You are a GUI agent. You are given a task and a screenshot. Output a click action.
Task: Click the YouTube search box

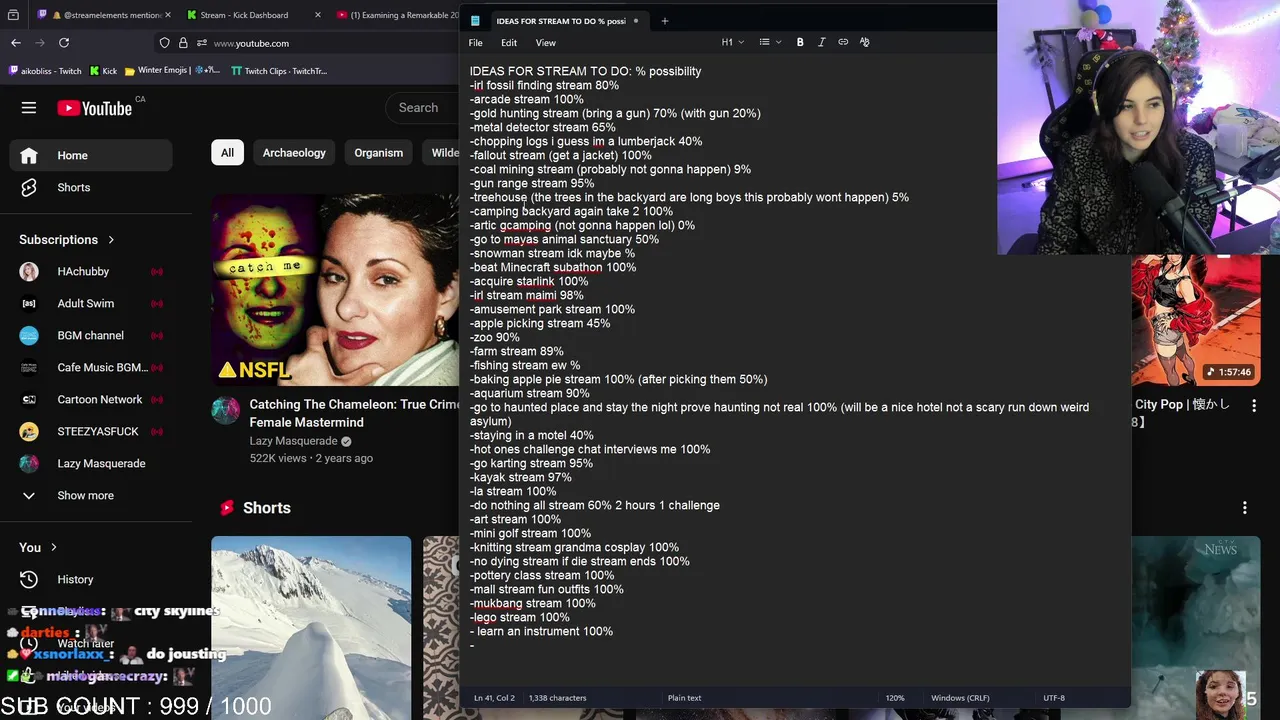click(x=424, y=108)
